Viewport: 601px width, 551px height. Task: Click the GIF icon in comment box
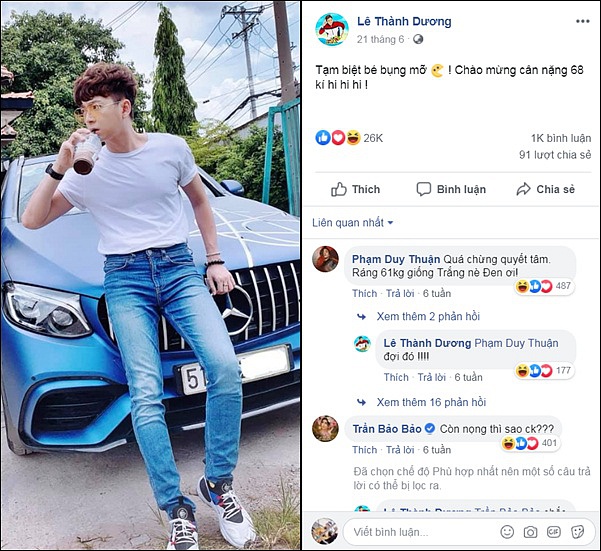[x=553, y=532]
